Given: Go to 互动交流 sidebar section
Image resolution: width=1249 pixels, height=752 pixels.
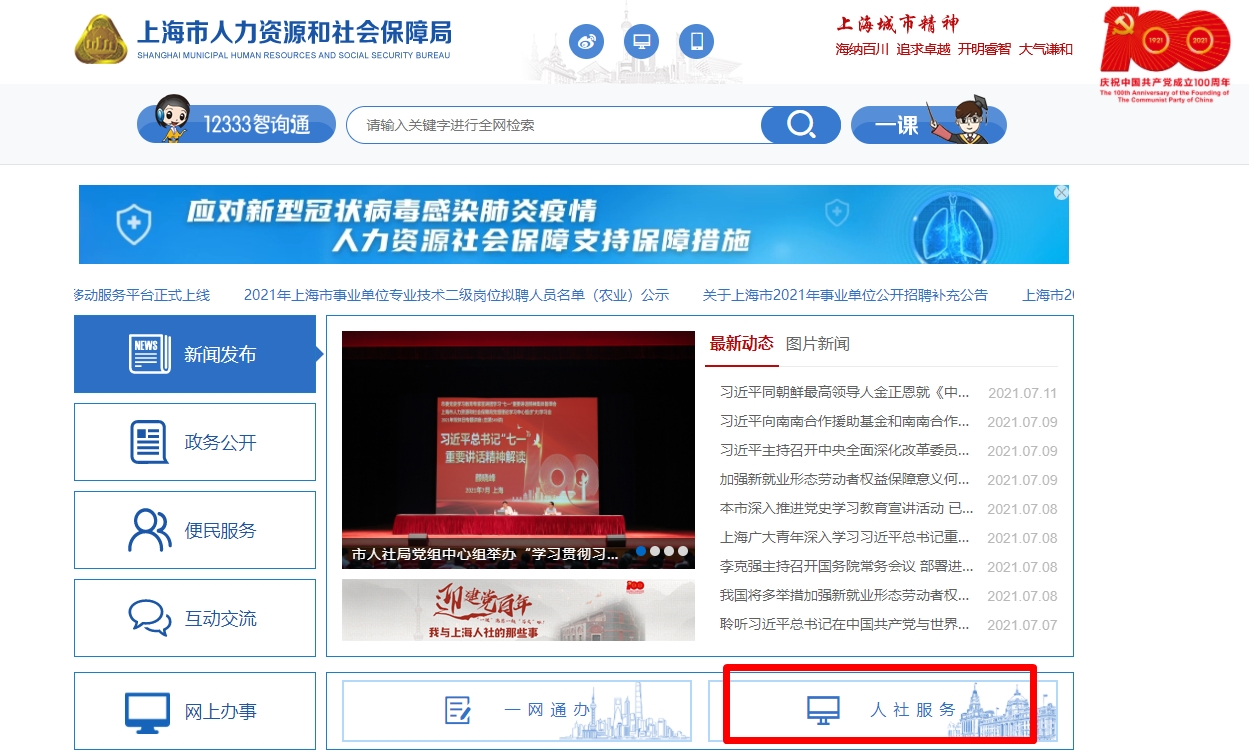Looking at the screenshot, I should click(x=195, y=618).
